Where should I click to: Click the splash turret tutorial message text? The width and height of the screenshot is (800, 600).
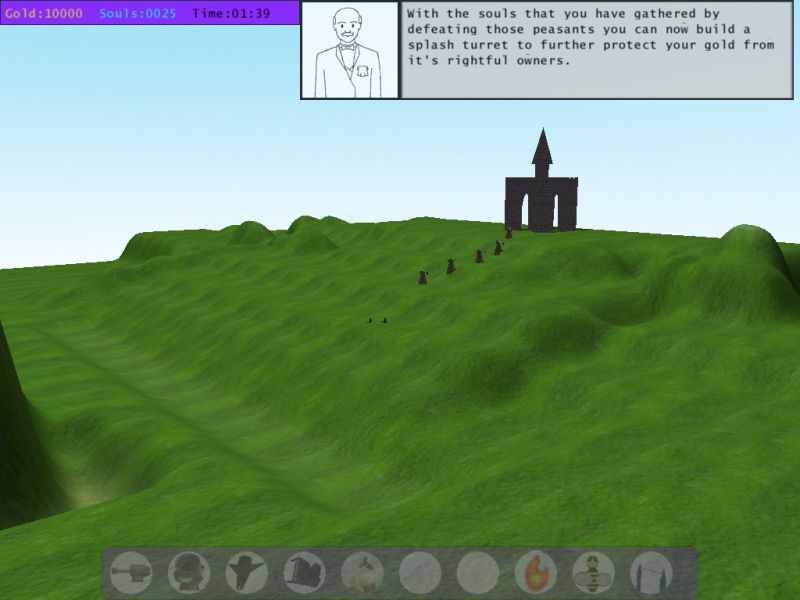[591, 37]
